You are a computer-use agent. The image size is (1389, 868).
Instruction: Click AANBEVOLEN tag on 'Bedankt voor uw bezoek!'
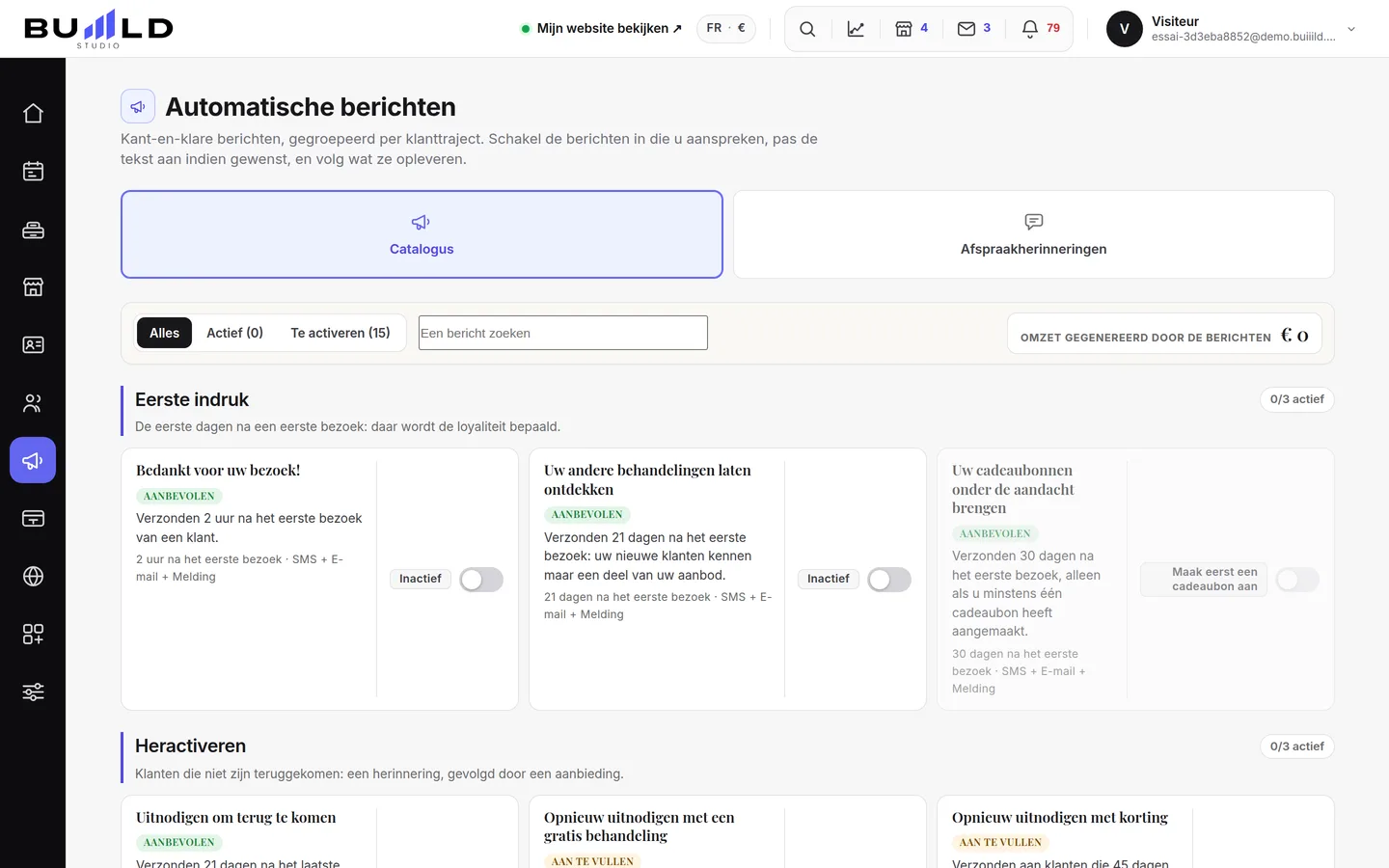click(179, 496)
